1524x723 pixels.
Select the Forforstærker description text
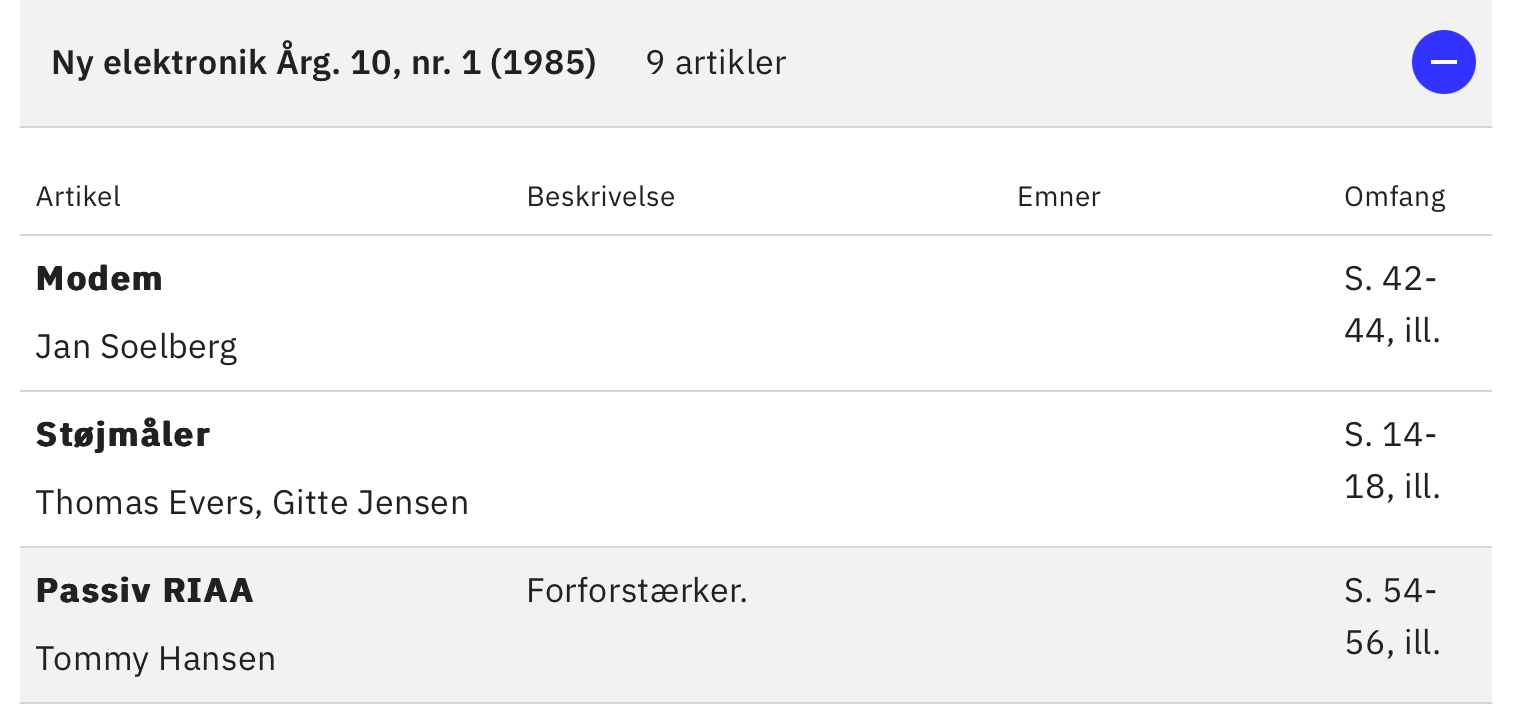pyautogui.click(x=637, y=590)
